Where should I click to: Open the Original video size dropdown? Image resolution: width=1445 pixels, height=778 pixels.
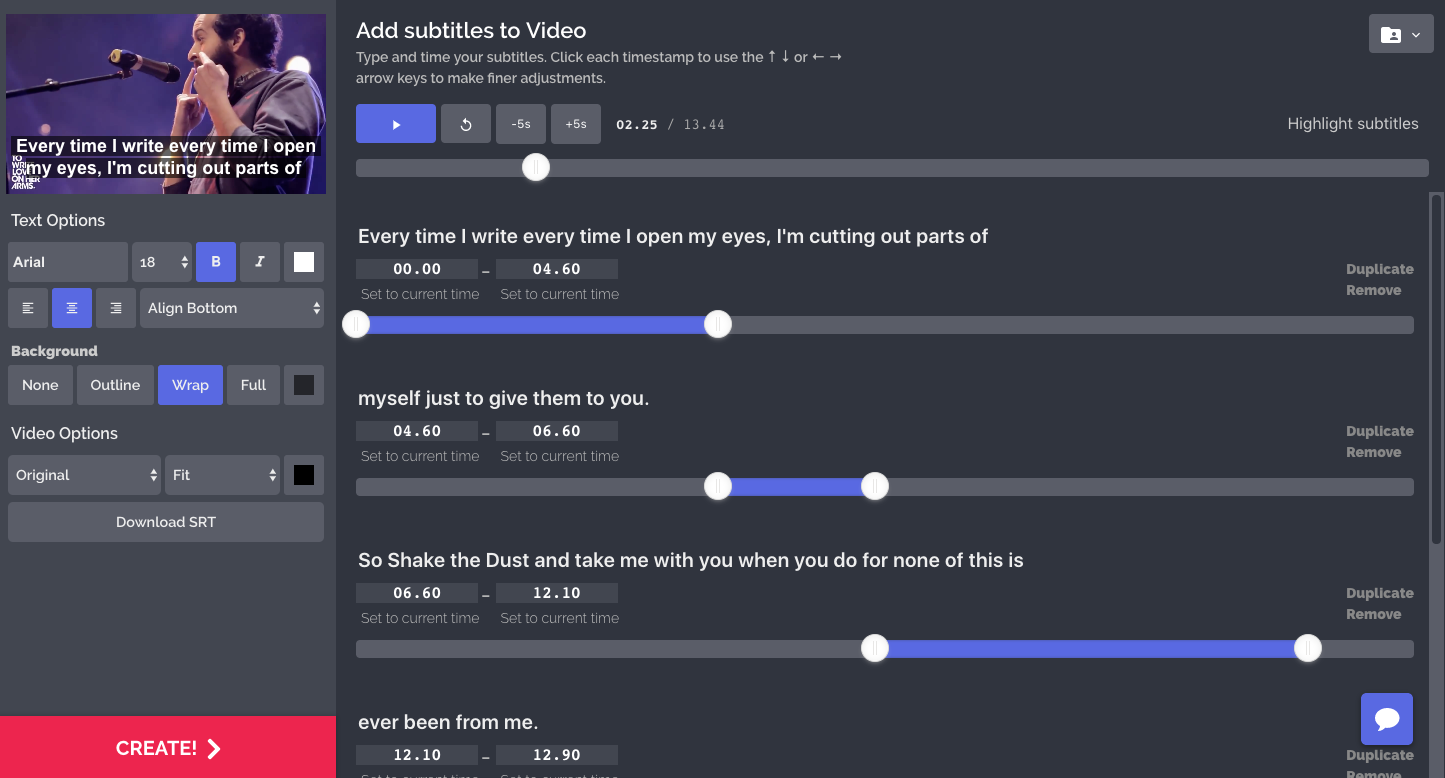(x=84, y=475)
